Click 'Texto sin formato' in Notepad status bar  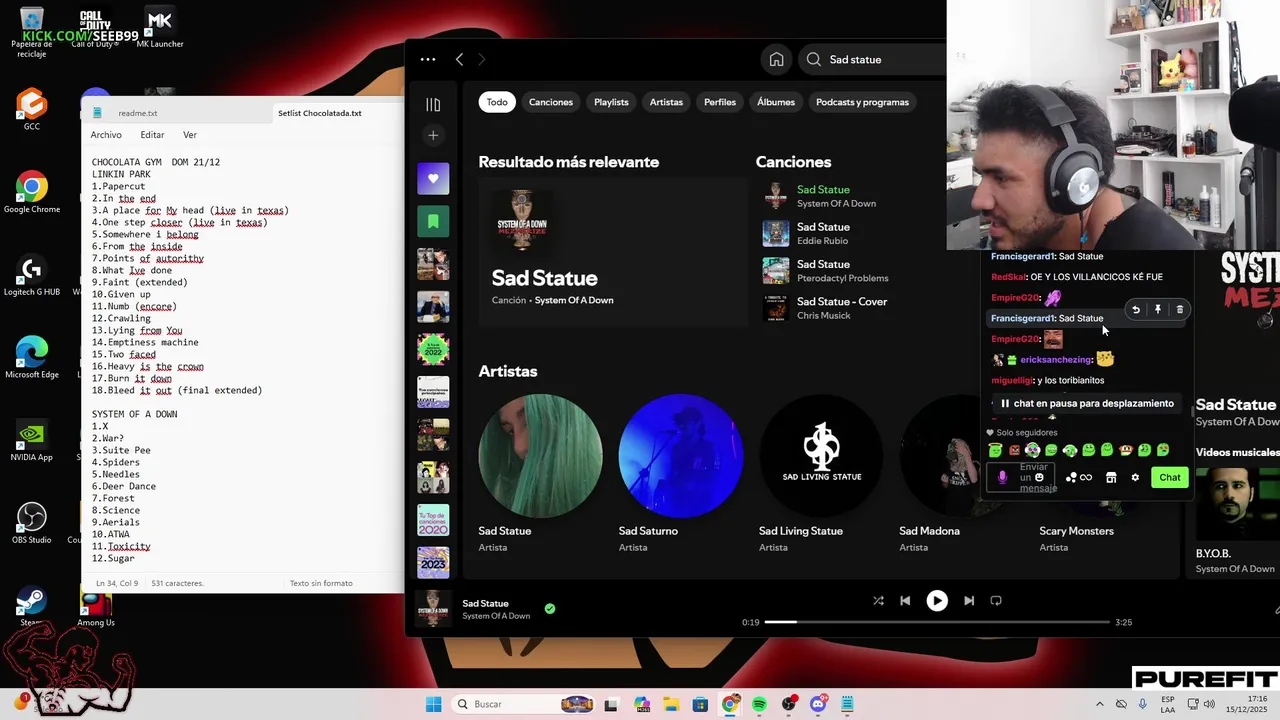tap(321, 583)
